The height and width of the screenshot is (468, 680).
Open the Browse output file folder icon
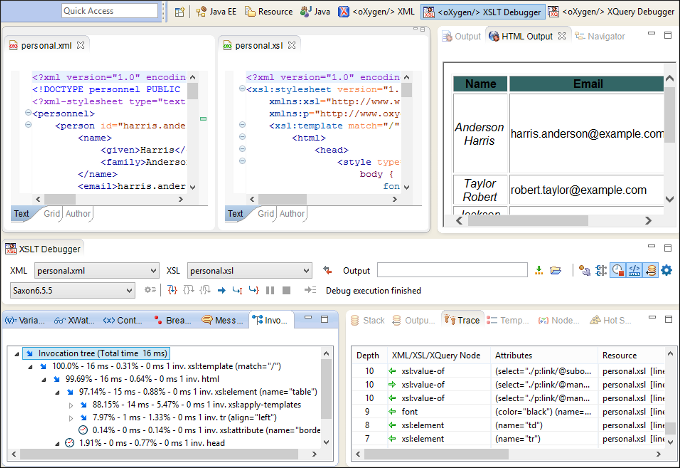click(x=556, y=270)
